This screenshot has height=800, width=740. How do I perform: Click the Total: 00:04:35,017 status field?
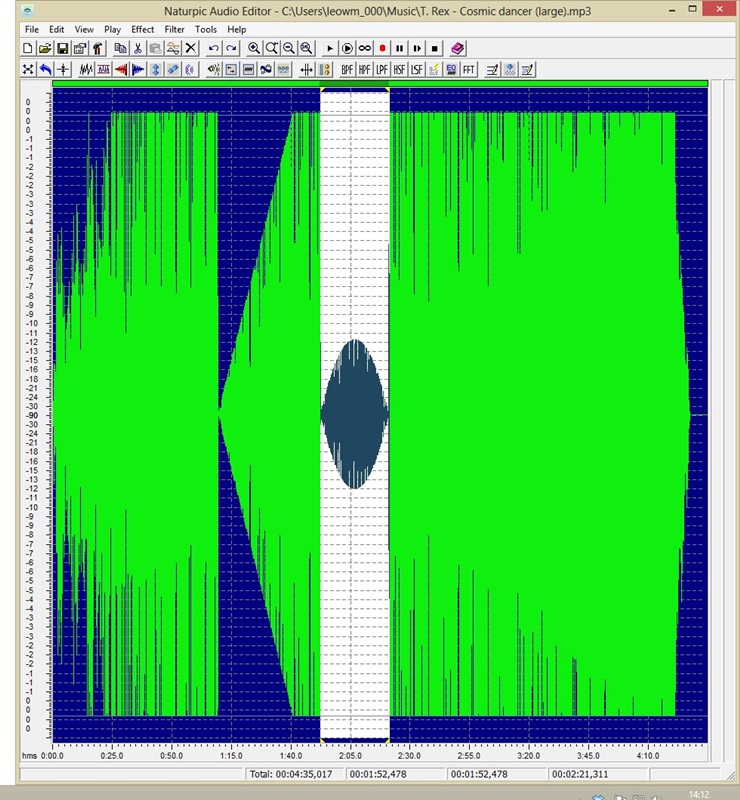294,774
